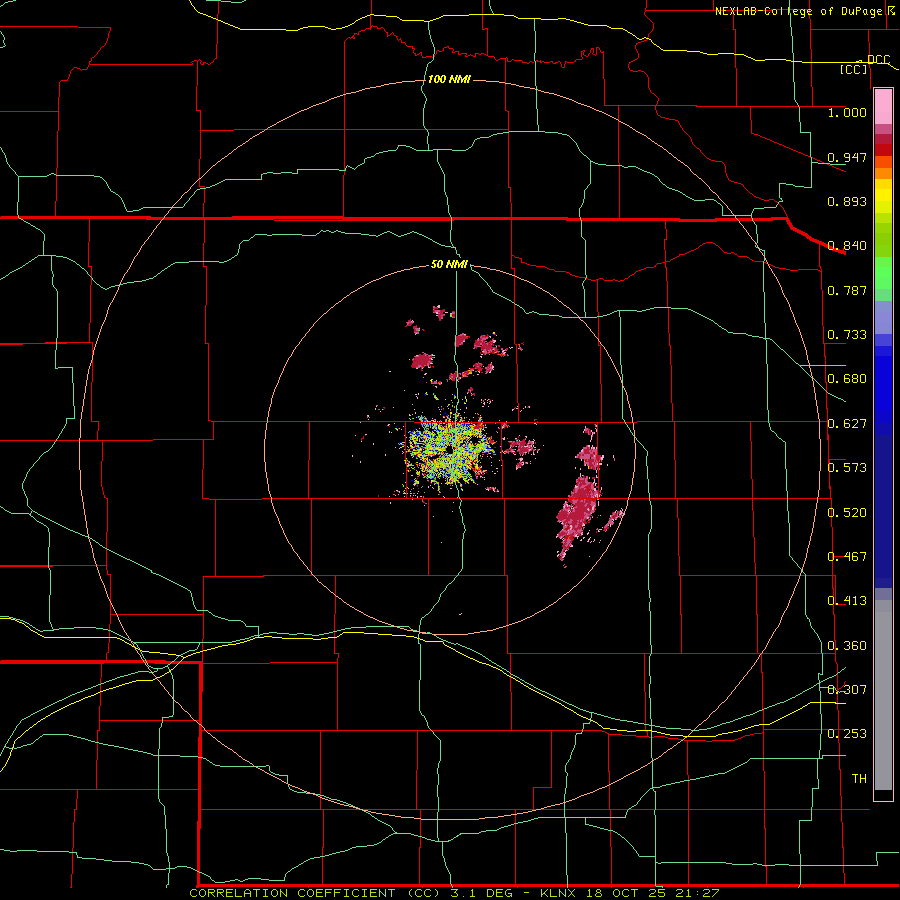
Task: Click the 0.307 scale value
Action: pos(847,690)
